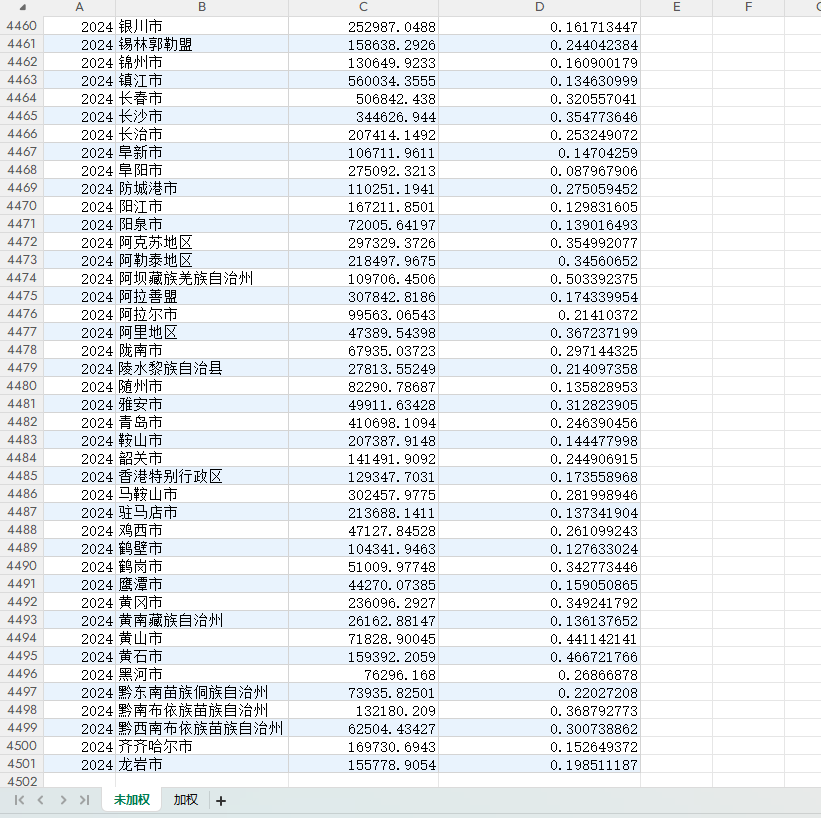
Task: Click cell containing 阿克苏地区
Action: coord(202,242)
